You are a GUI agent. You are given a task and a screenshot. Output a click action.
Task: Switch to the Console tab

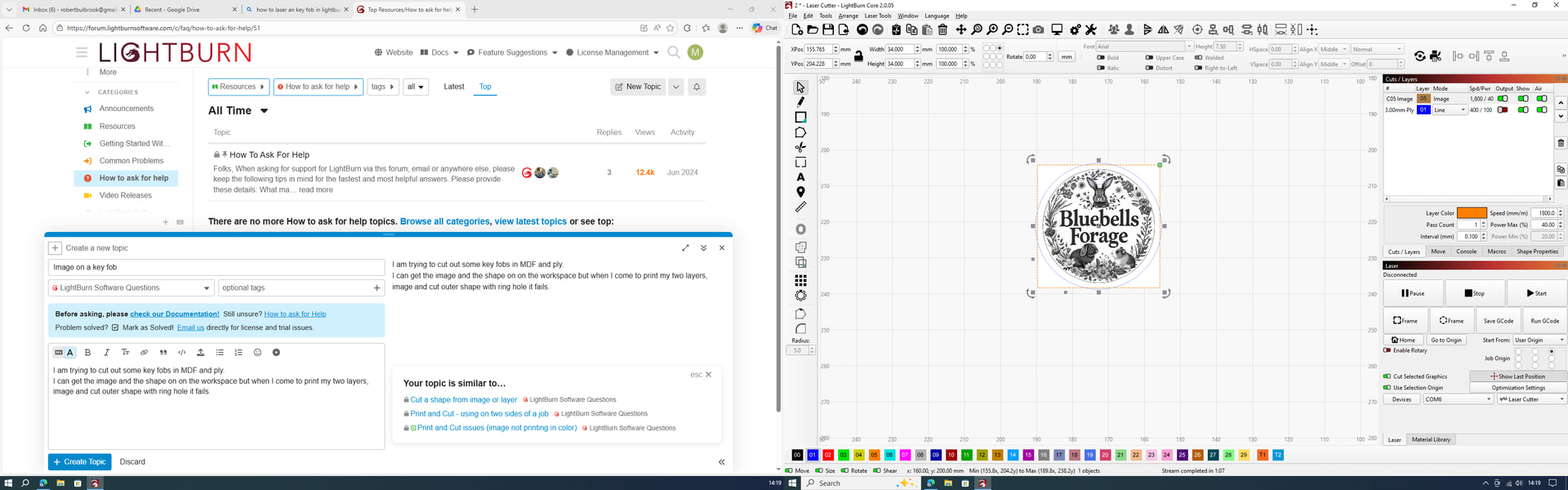click(x=1467, y=252)
